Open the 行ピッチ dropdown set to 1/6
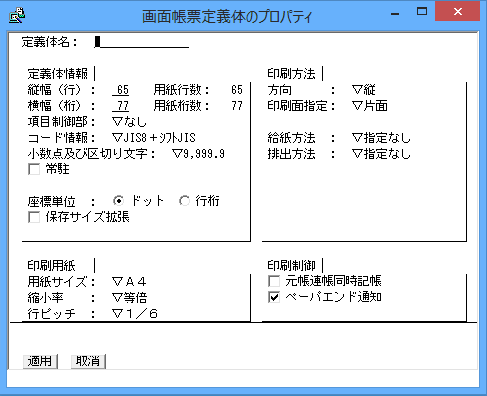 [135, 314]
